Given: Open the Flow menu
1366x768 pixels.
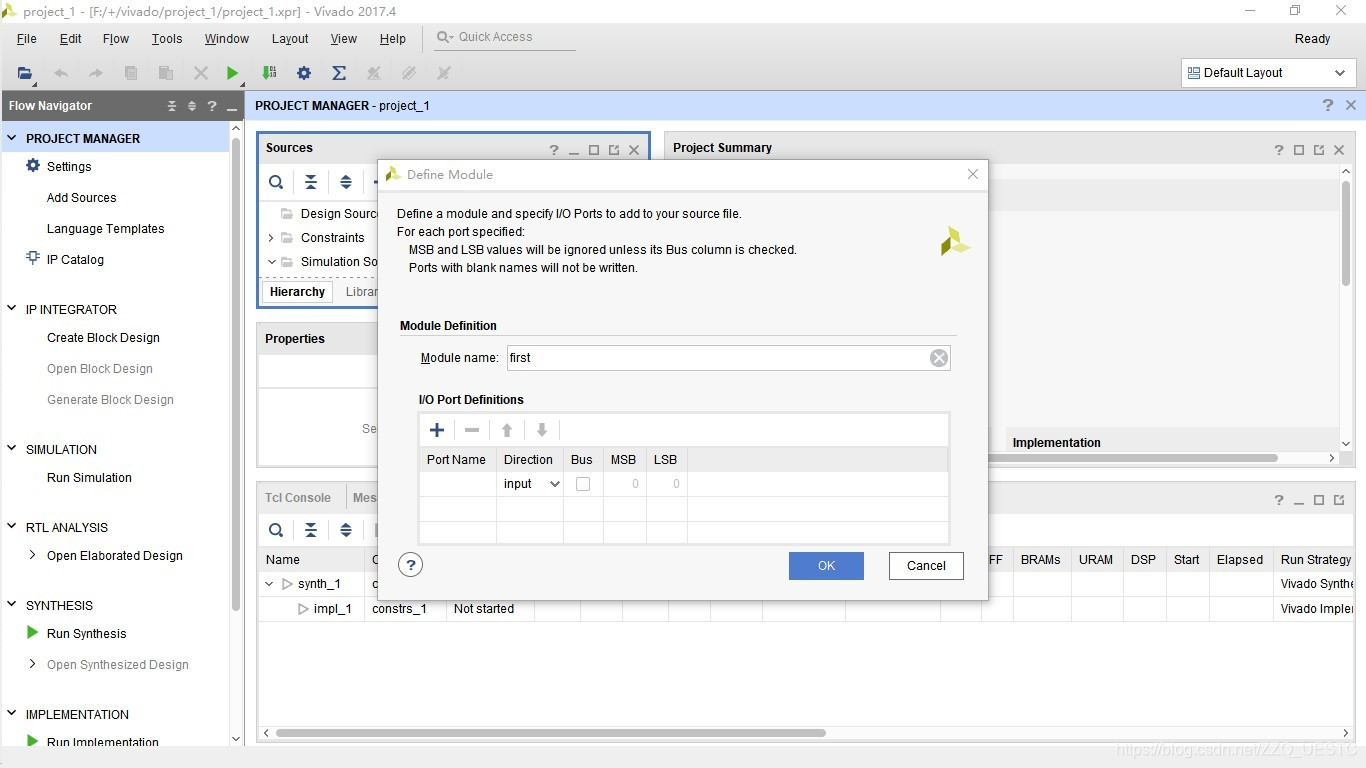Looking at the screenshot, I should tap(116, 39).
